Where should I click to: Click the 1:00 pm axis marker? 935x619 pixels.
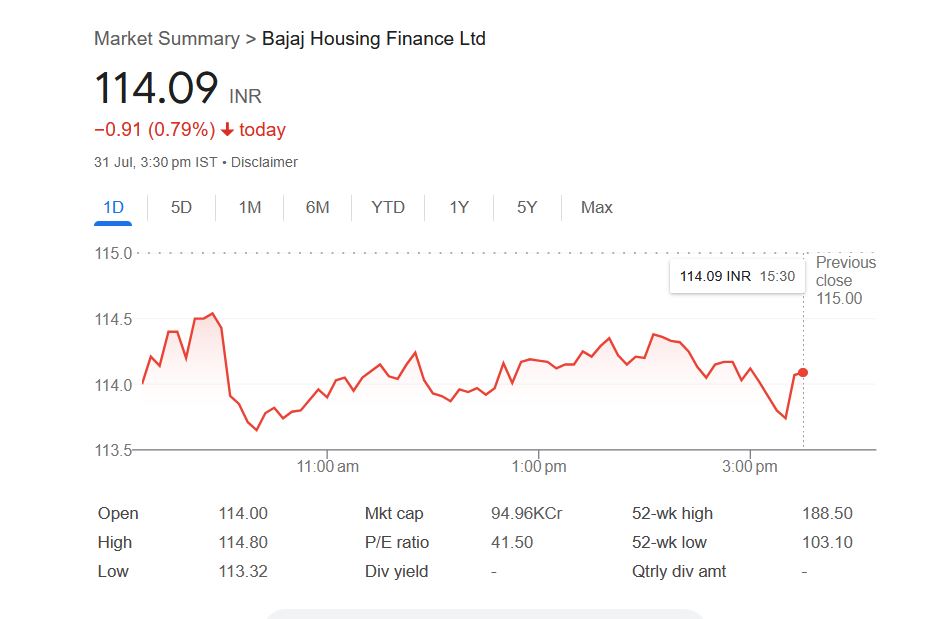pyautogui.click(x=539, y=466)
